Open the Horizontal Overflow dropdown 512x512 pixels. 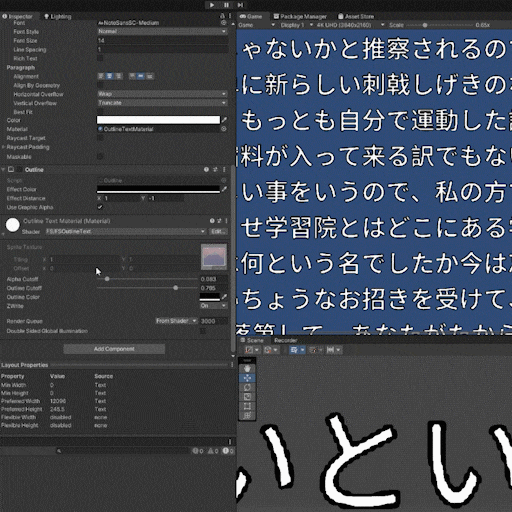click(162, 94)
